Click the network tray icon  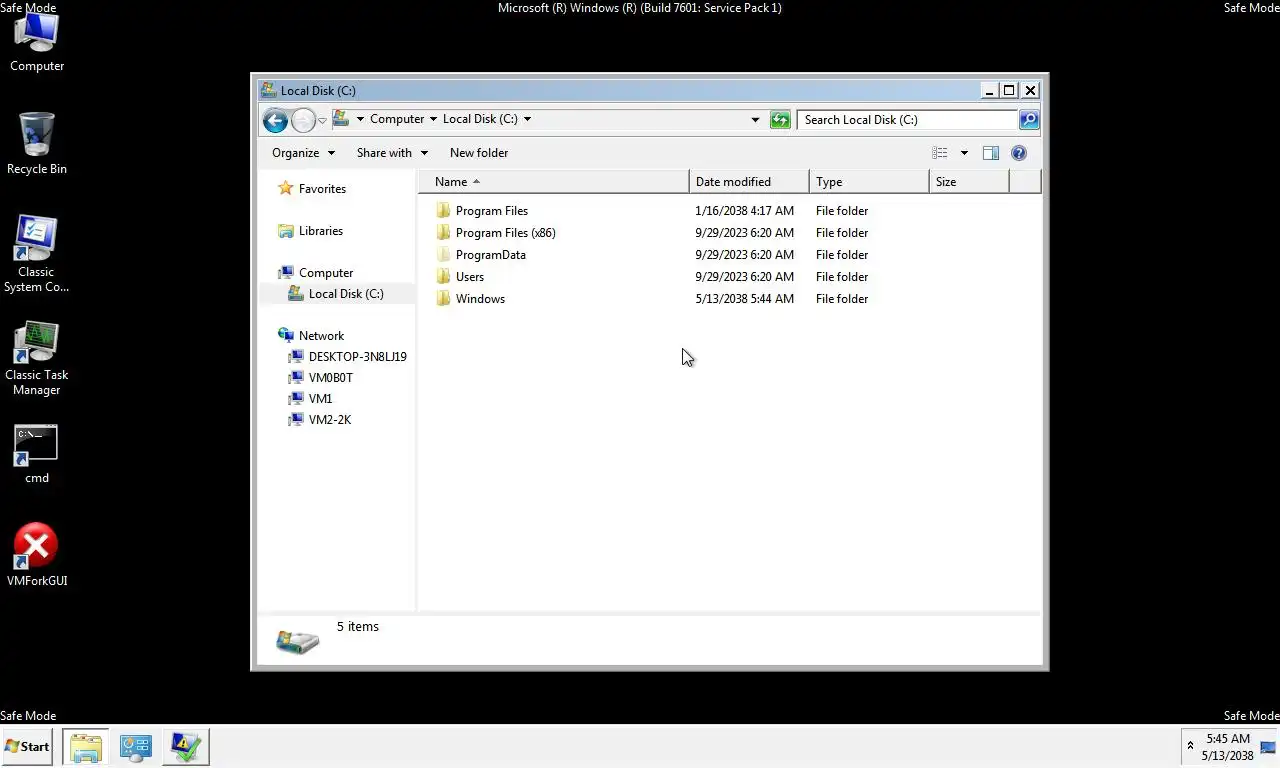point(1267,746)
